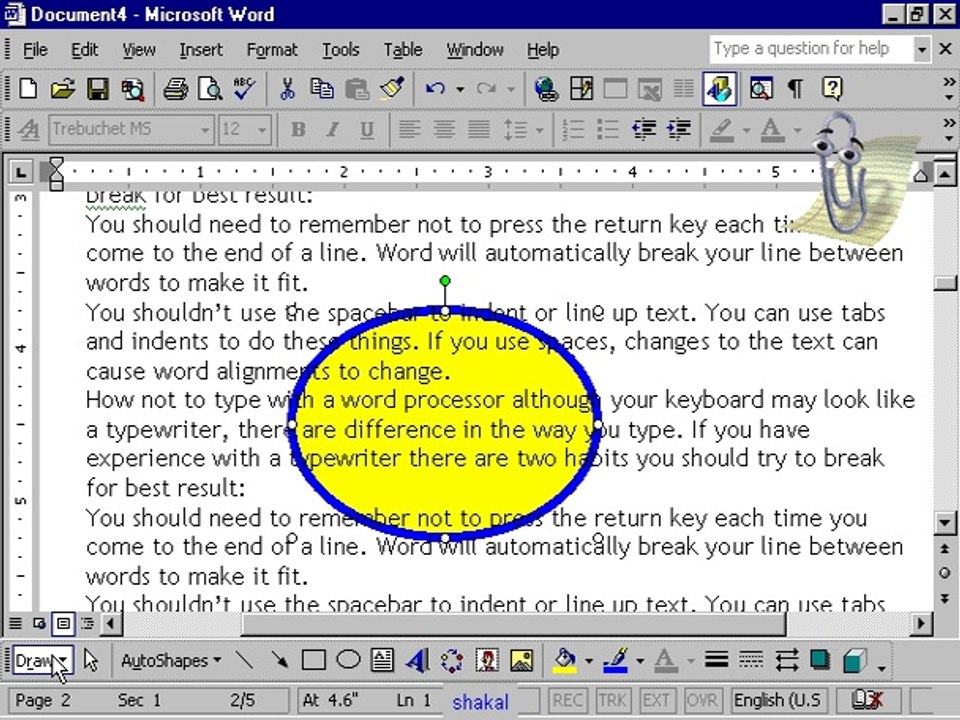Undo the last action
Viewport: 960px width, 720px height.
435,89
